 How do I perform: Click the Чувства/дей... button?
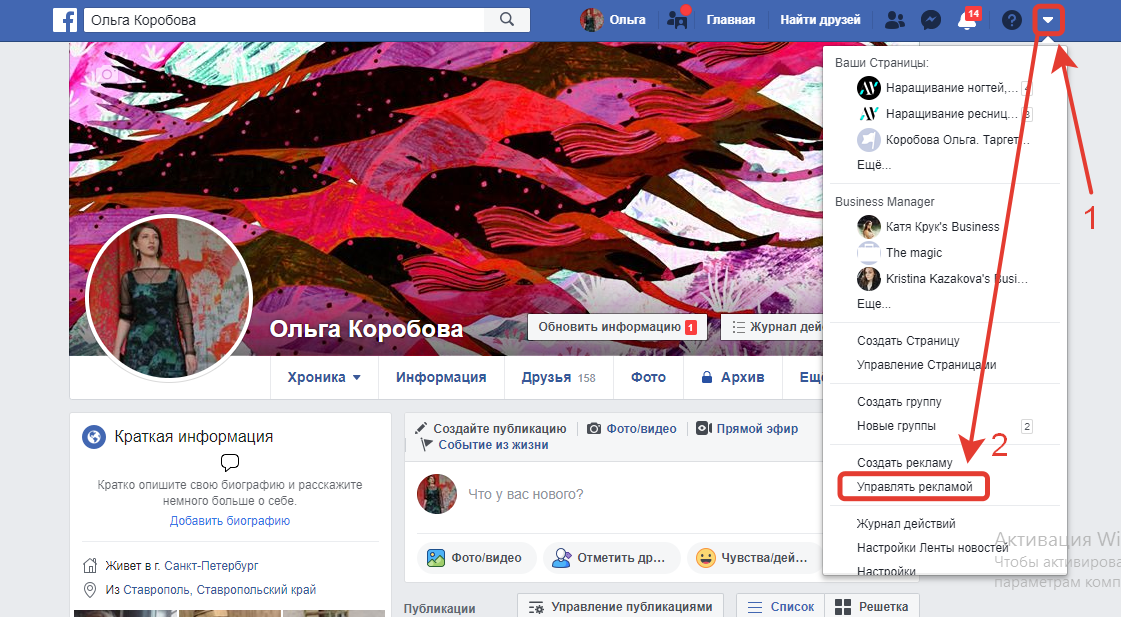tap(753, 558)
